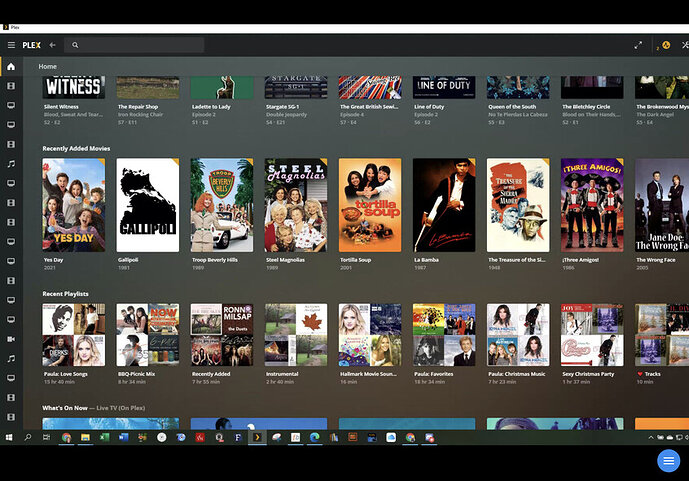The height and width of the screenshot is (481, 689).
Task: Open the Three Amigos poster
Action: click(x=592, y=205)
